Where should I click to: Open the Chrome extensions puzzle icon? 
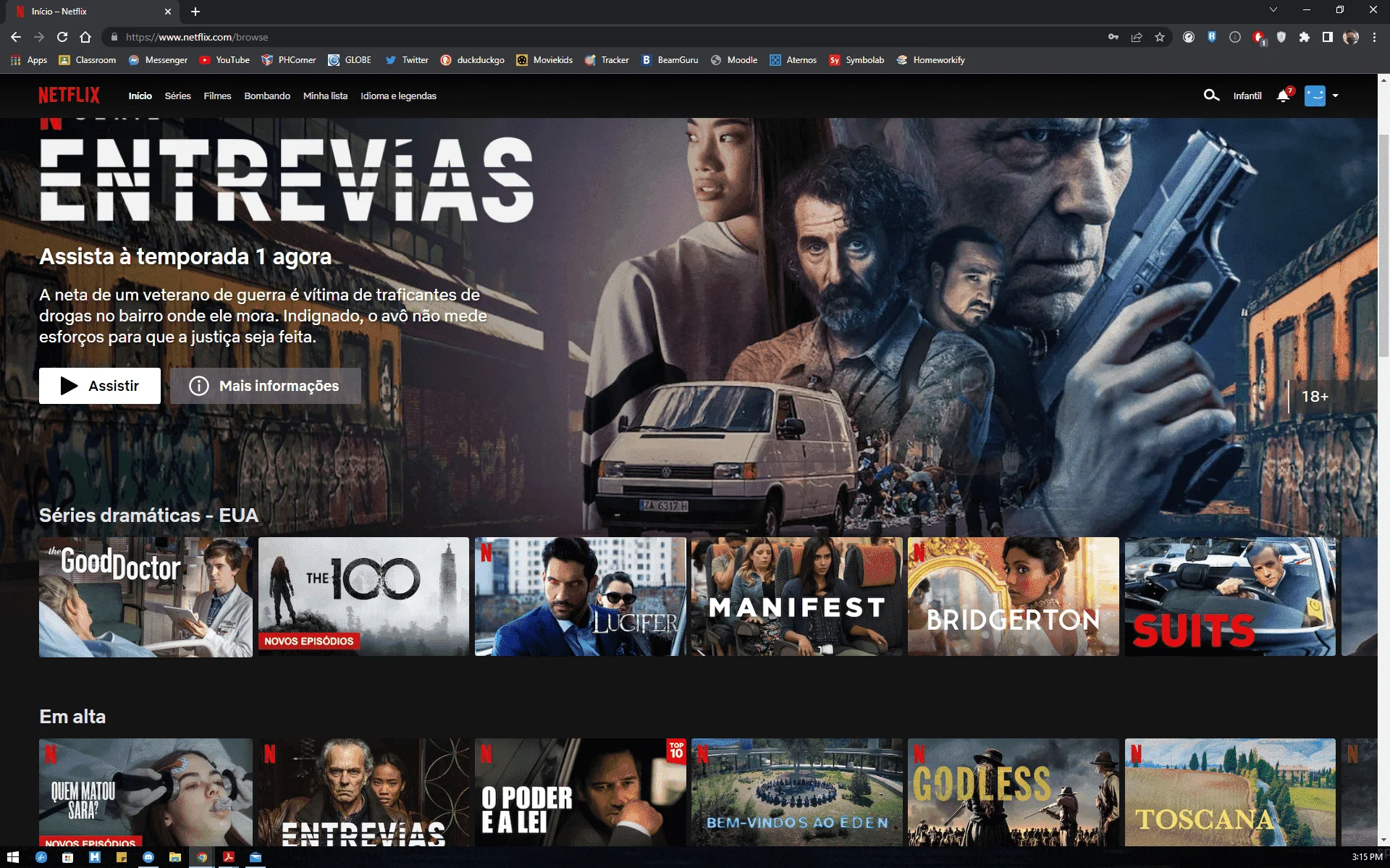click(1305, 37)
